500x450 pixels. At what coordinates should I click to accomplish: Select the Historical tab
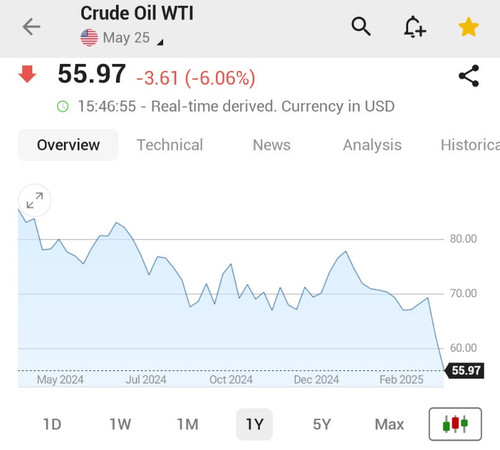point(470,145)
